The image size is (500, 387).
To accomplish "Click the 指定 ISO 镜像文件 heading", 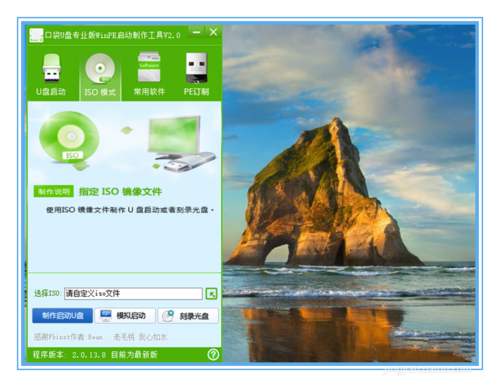I will 120,192.
